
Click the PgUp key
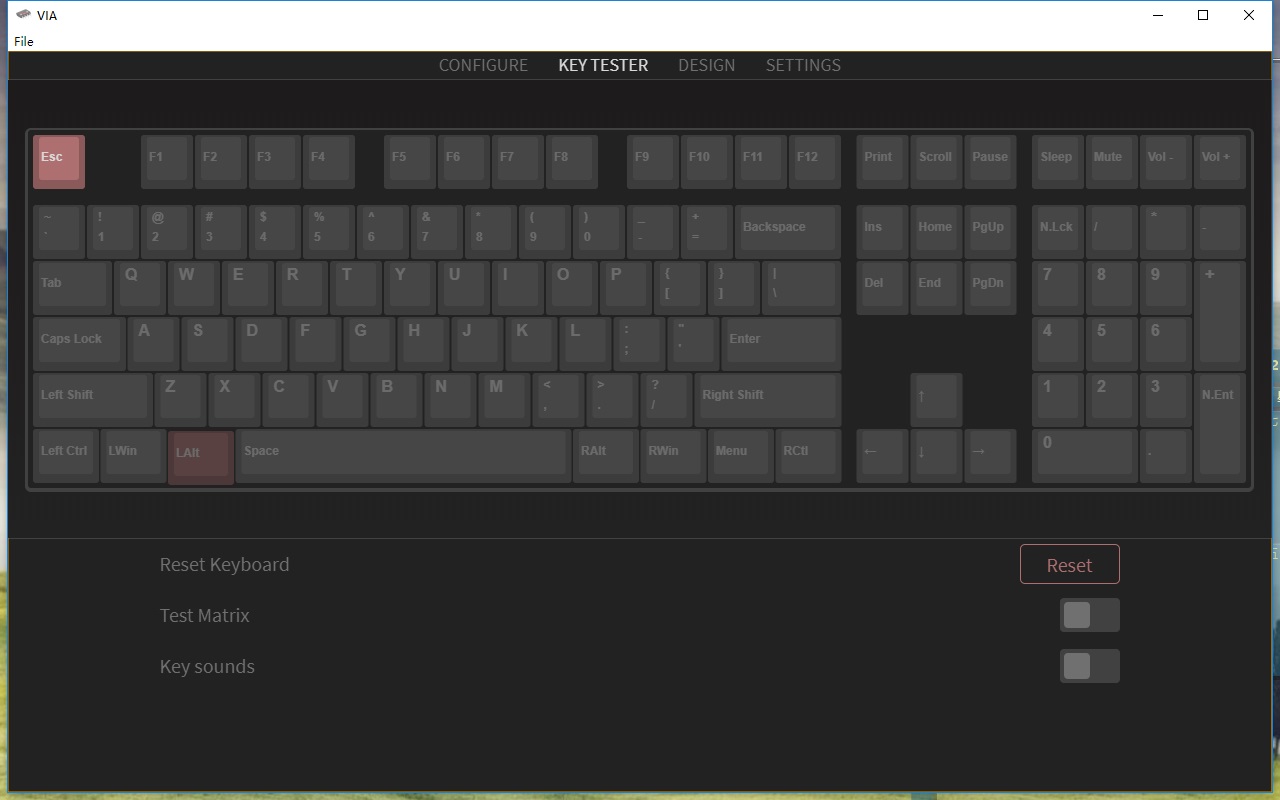[990, 232]
